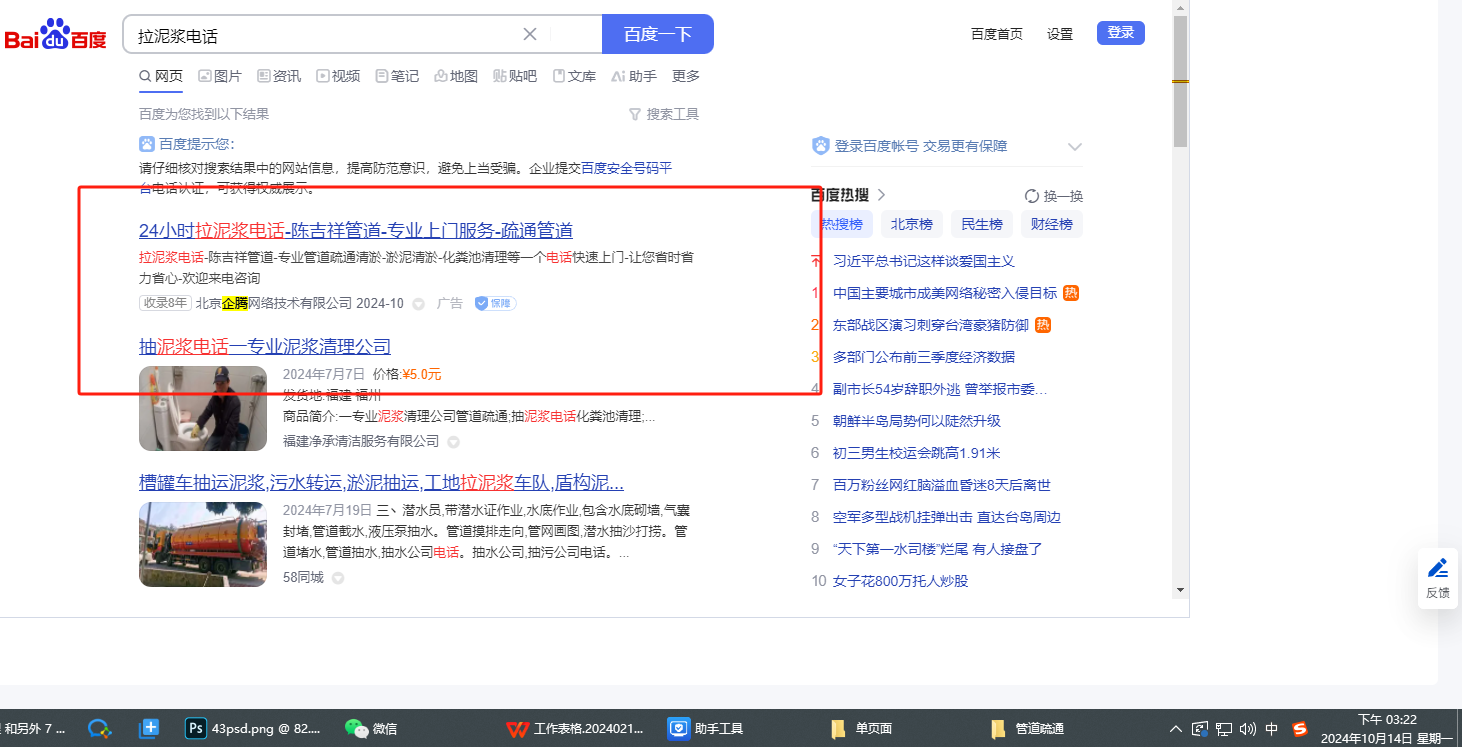
Task: Show hidden system tray icons
Action: 1176,729
